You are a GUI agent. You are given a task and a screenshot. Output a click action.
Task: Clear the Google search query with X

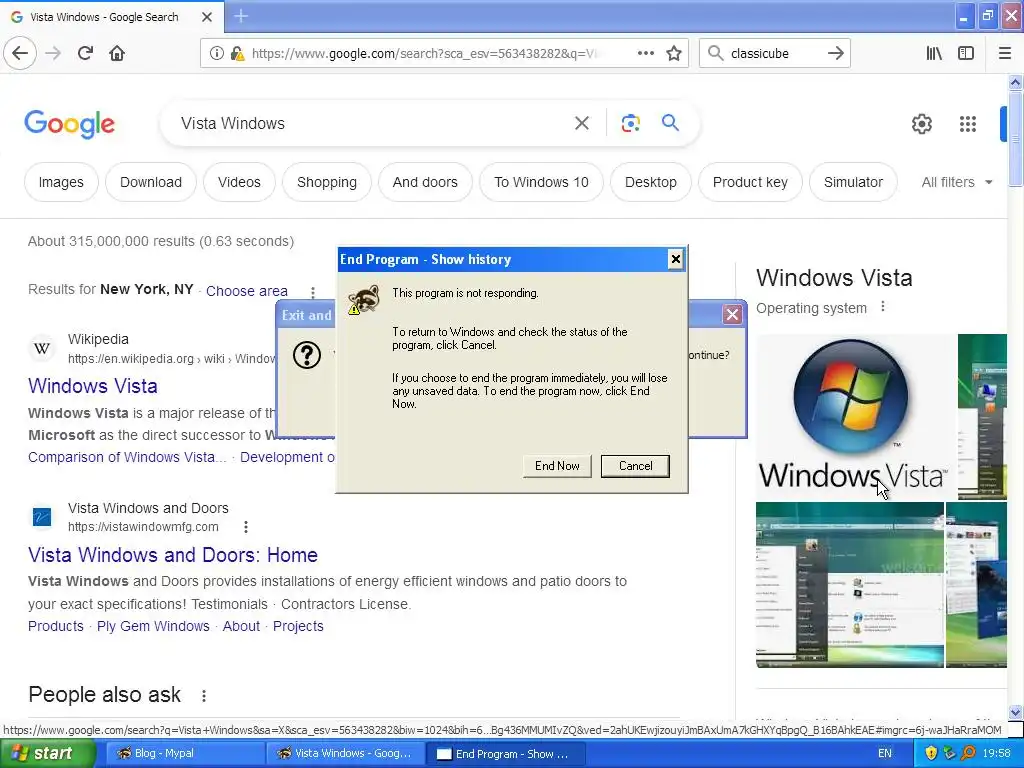pyautogui.click(x=581, y=123)
